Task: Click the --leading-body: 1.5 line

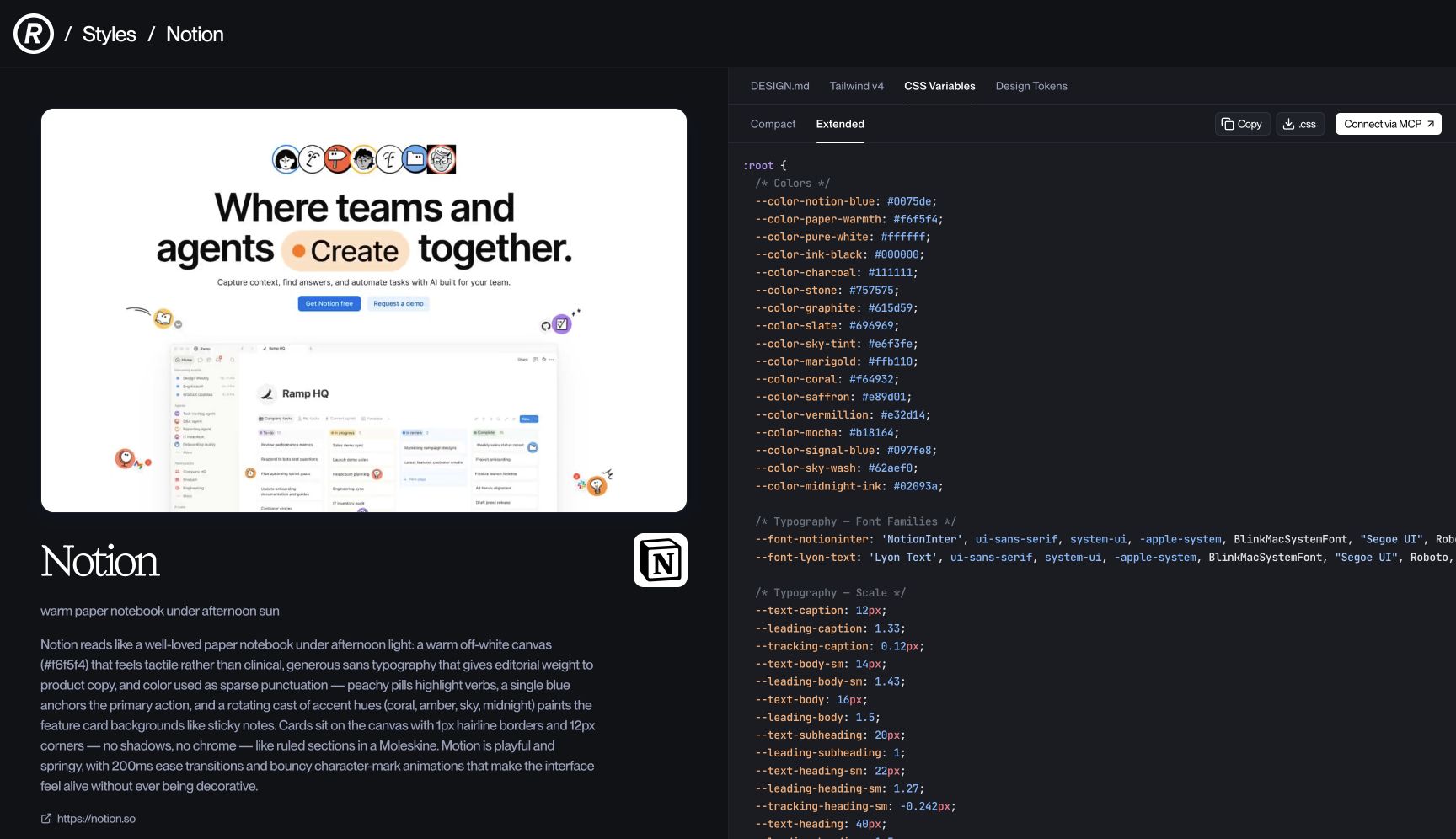Action: pos(817,718)
